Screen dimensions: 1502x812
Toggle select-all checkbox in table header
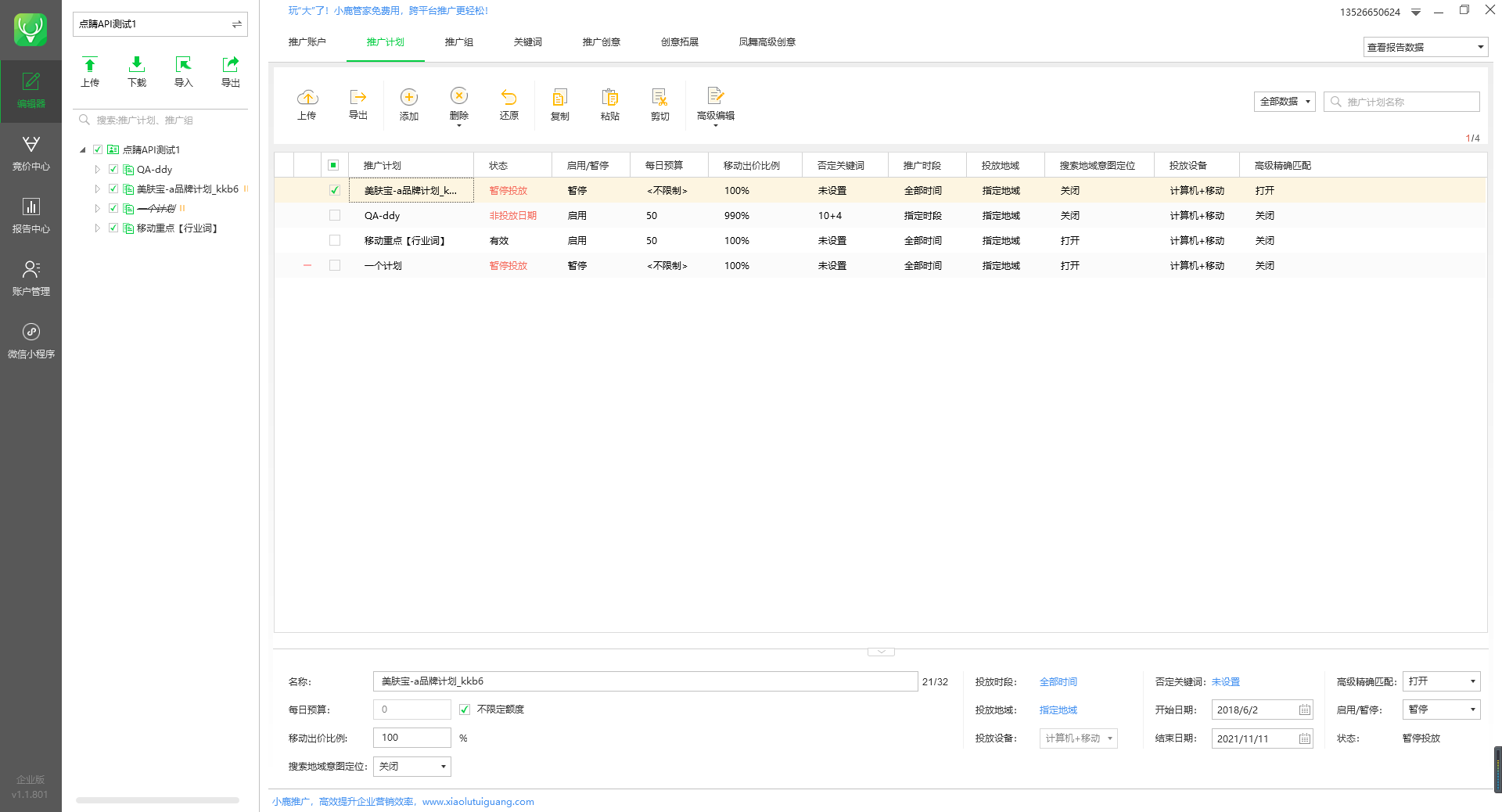(x=333, y=165)
